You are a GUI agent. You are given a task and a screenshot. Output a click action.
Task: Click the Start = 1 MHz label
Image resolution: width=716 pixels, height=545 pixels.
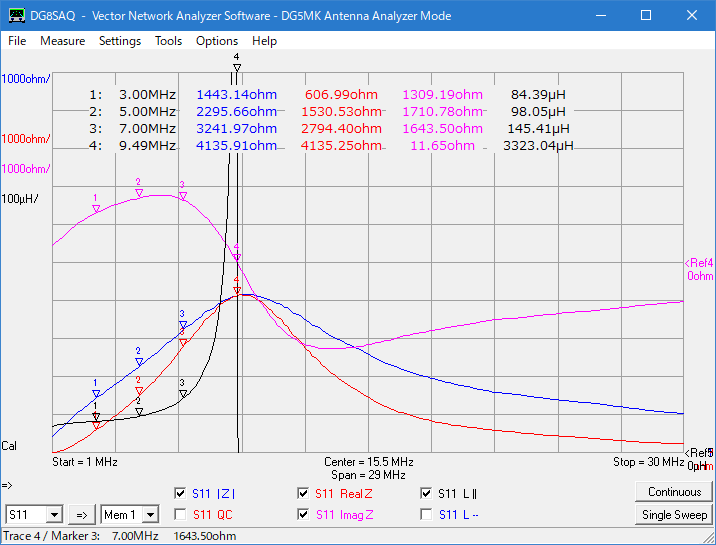pyautogui.click(x=85, y=462)
